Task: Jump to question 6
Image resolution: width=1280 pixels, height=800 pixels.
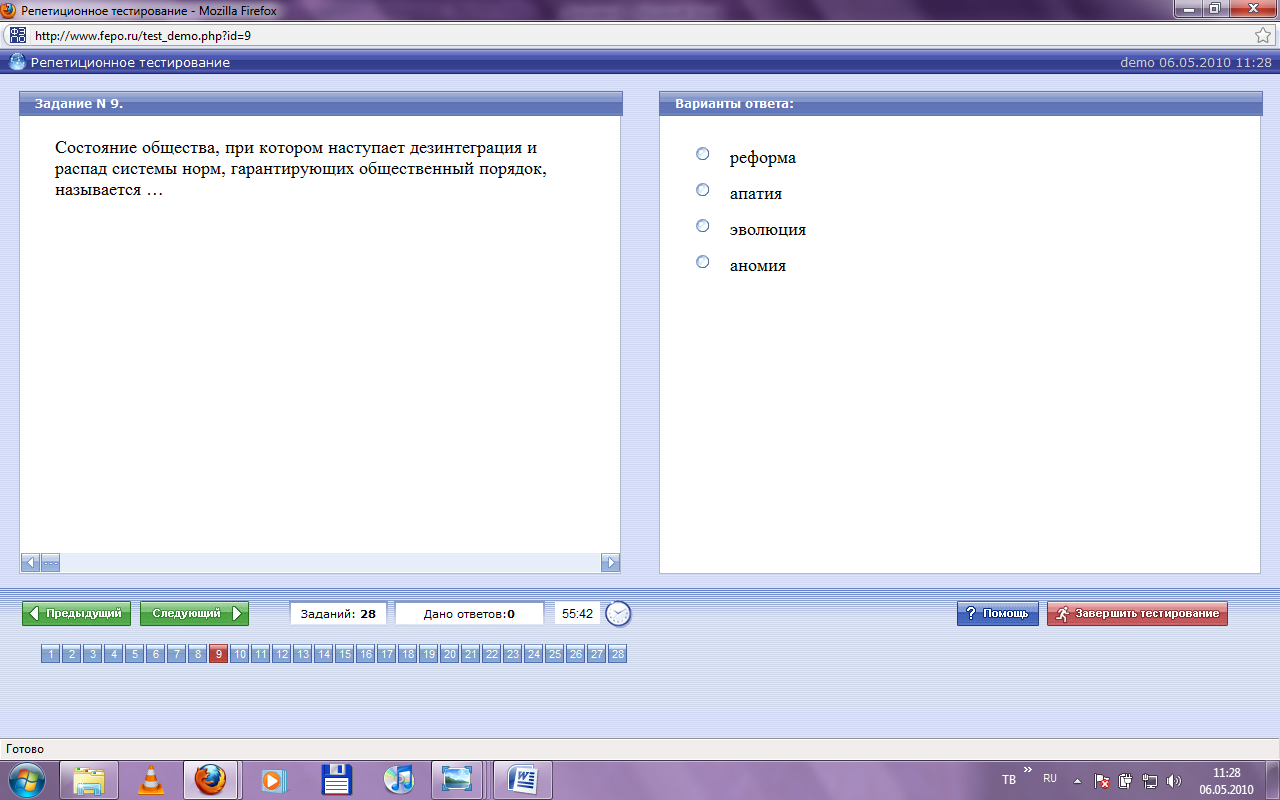Action: click(x=155, y=654)
